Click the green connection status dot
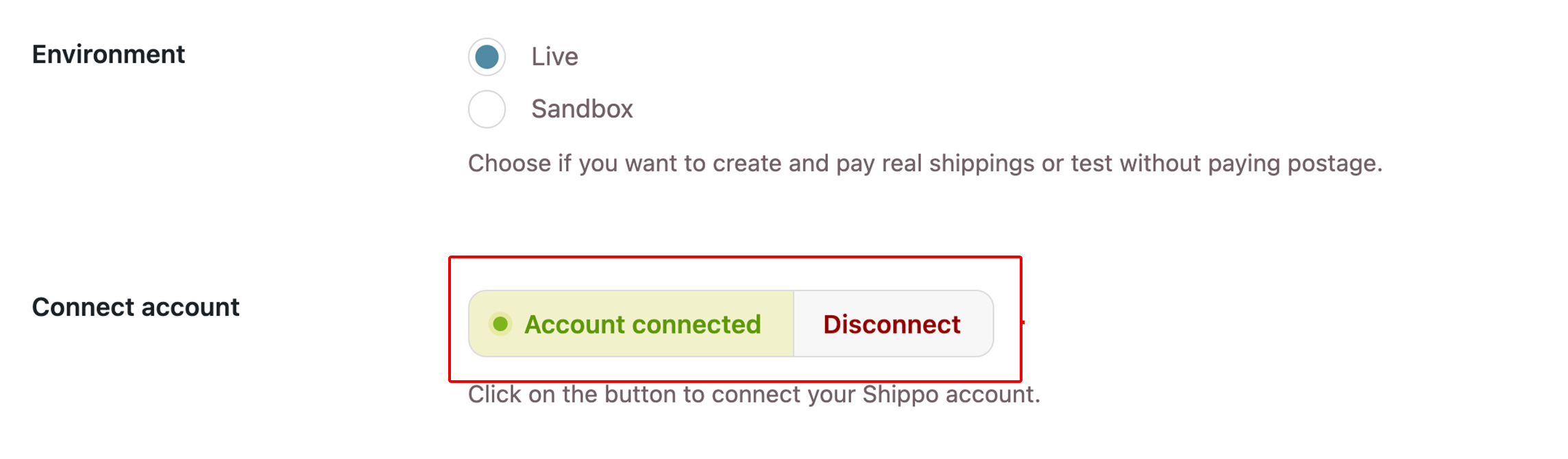The image size is (1568, 459). coord(502,323)
